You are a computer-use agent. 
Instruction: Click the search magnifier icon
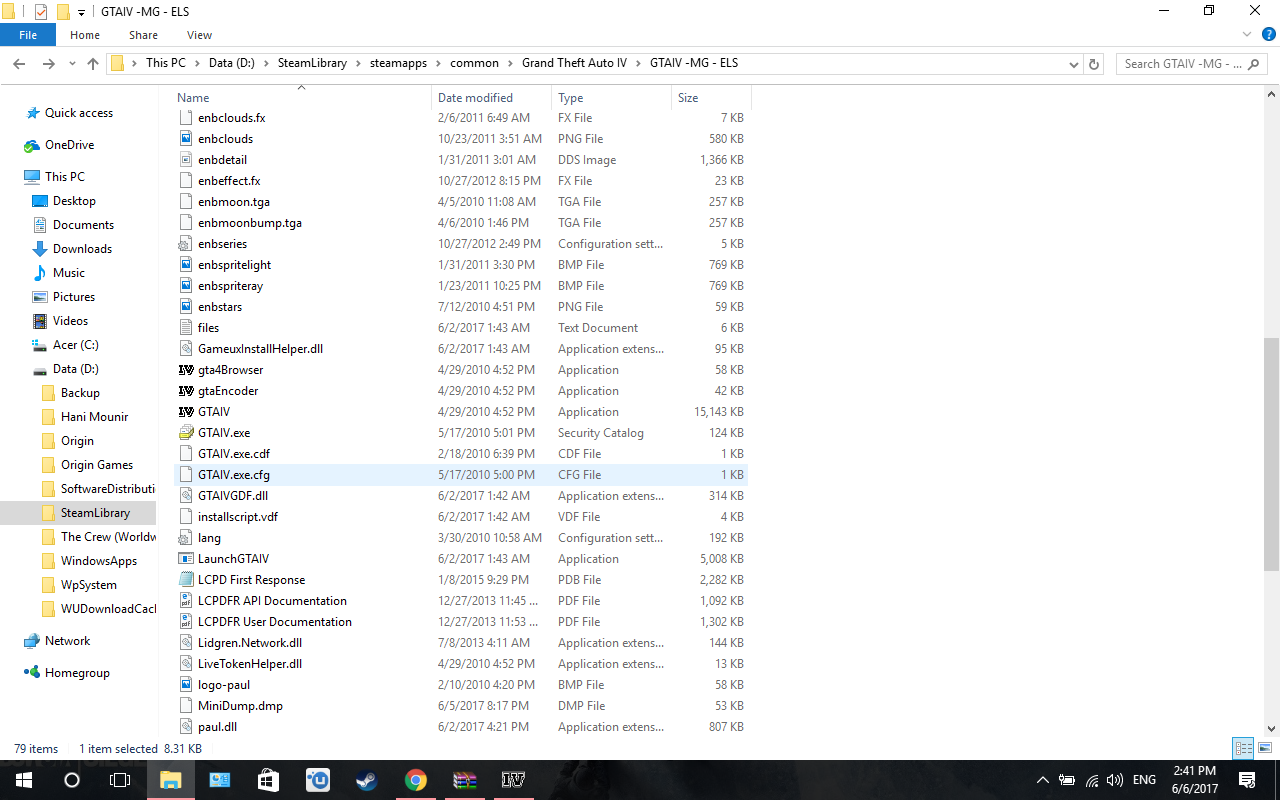pyautogui.click(x=1254, y=63)
